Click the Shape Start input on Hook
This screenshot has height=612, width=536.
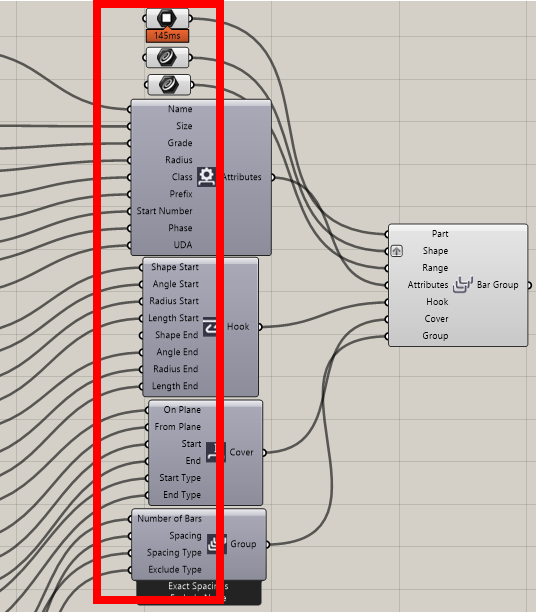coord(175,267)
